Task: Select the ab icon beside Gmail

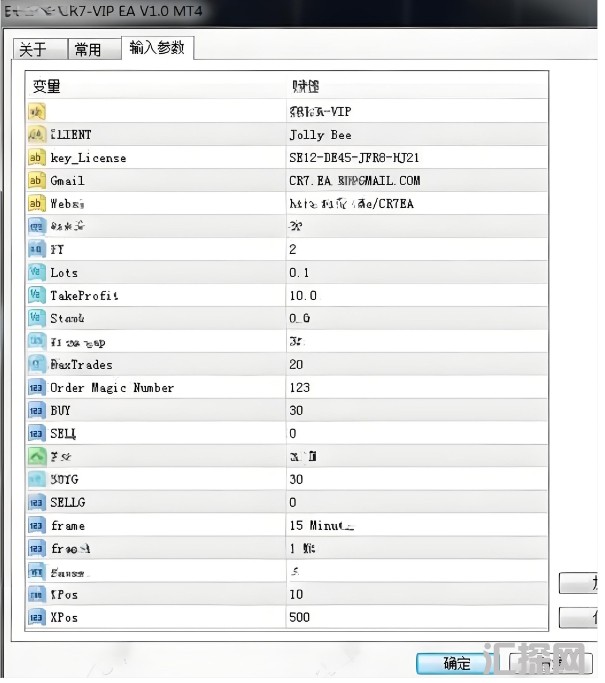Action: pyautogui.click(x=36, y=180)
